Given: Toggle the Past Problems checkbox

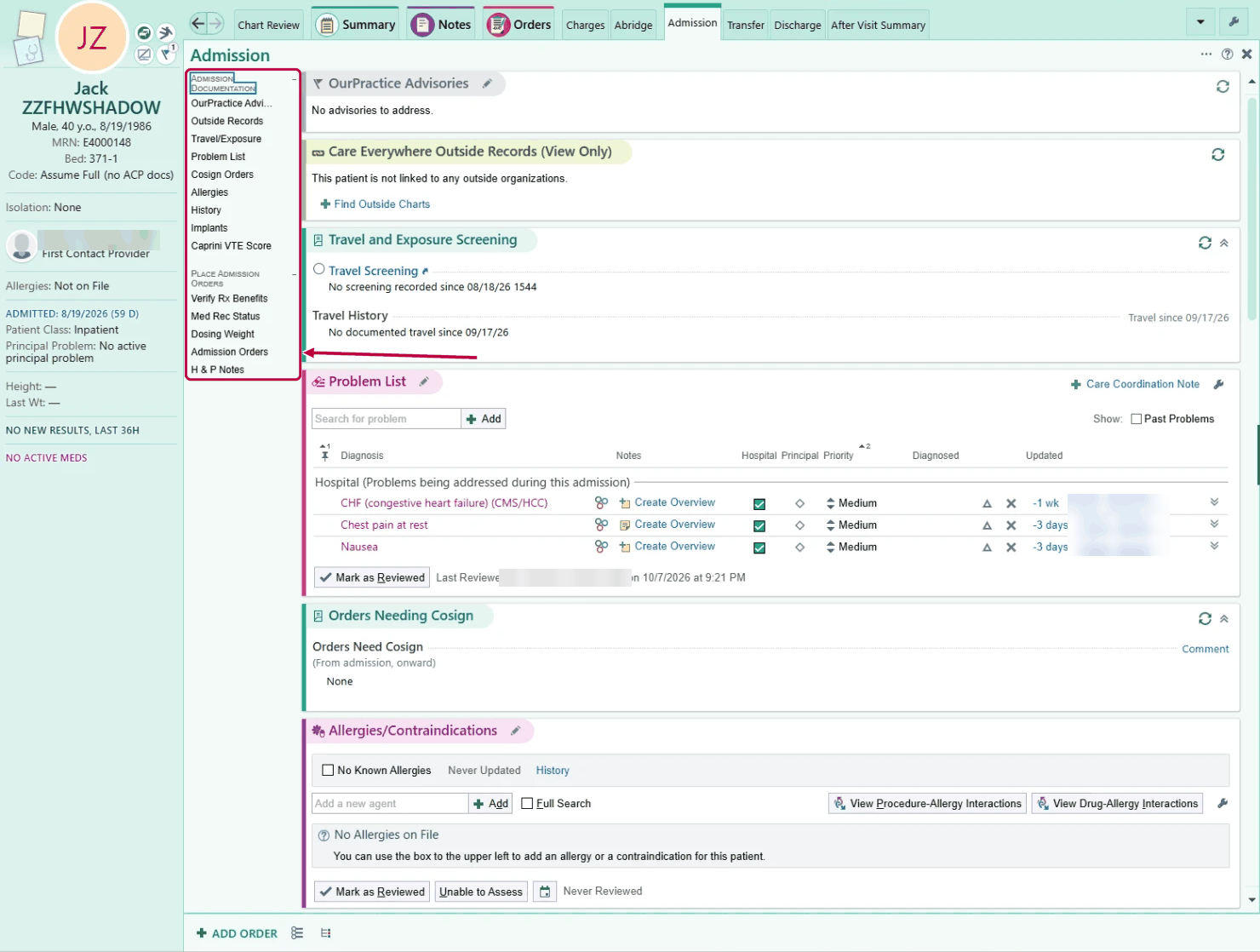Looking at the screenshot, I should 1136,419.
